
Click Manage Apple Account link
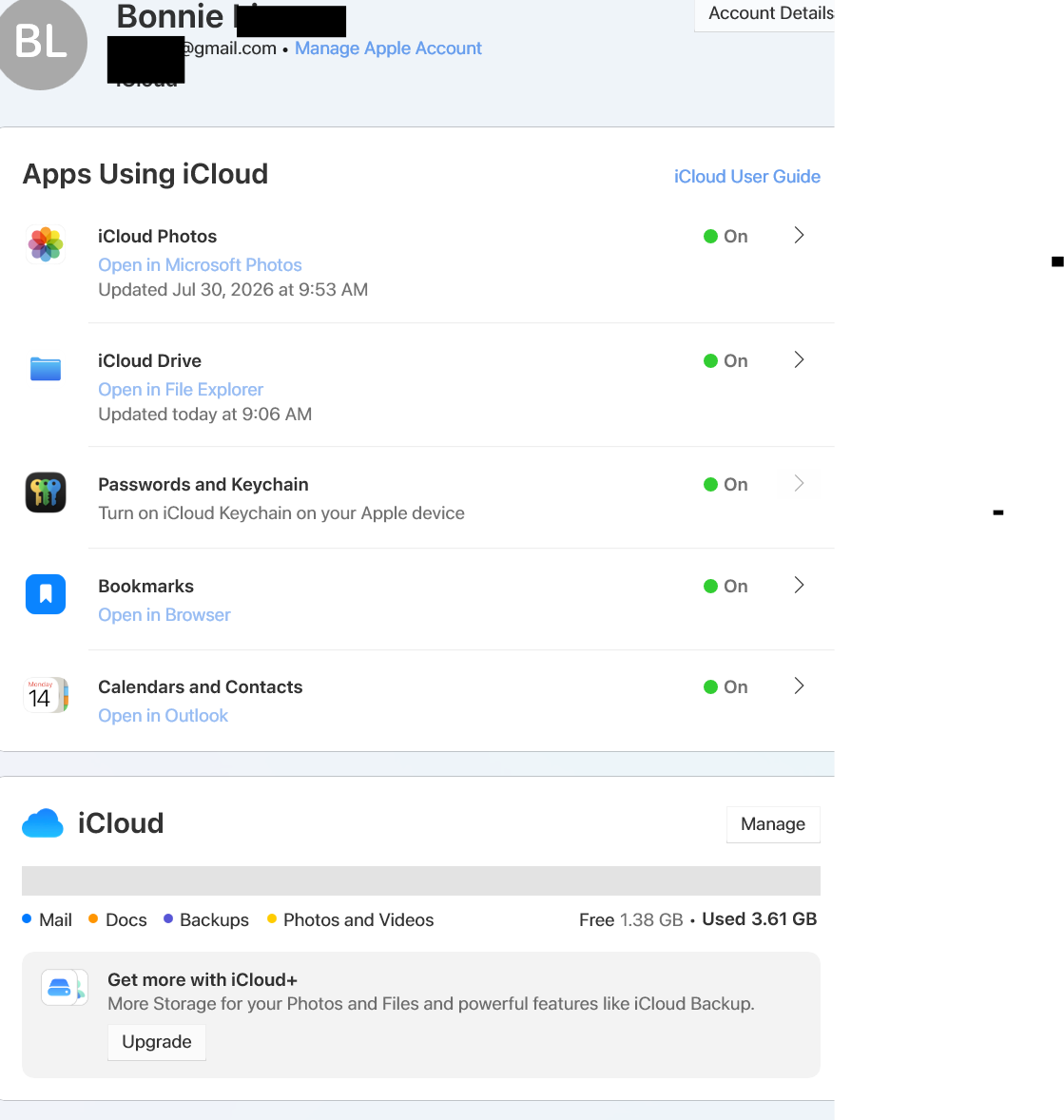pyautogui.click(x=388, y=48)
